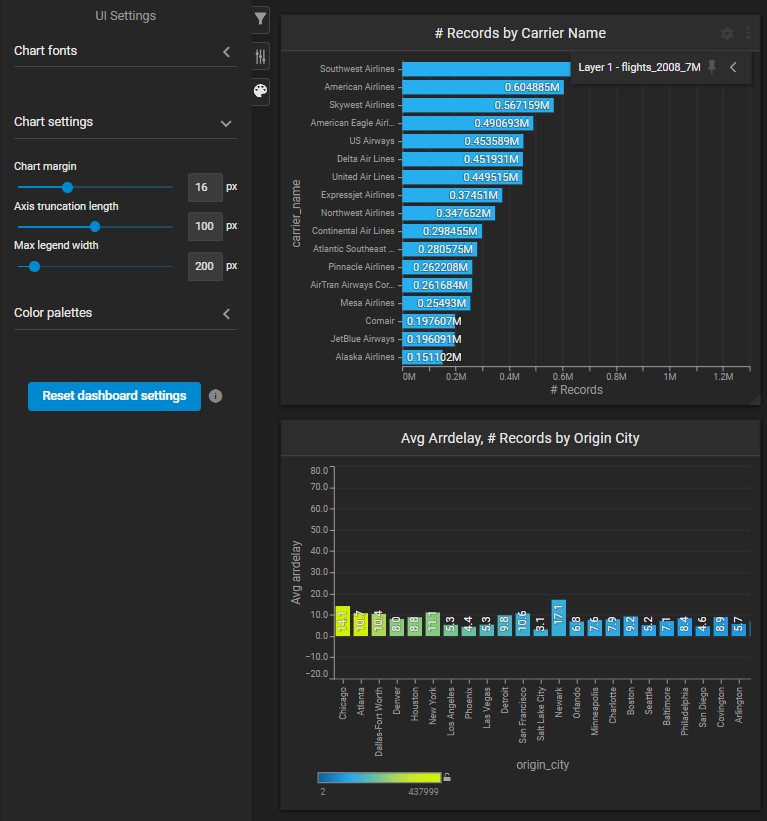767x821 pixels.
Task: Collapse the Layer 1 legend with chevron
Action: [x=733, y=67]
